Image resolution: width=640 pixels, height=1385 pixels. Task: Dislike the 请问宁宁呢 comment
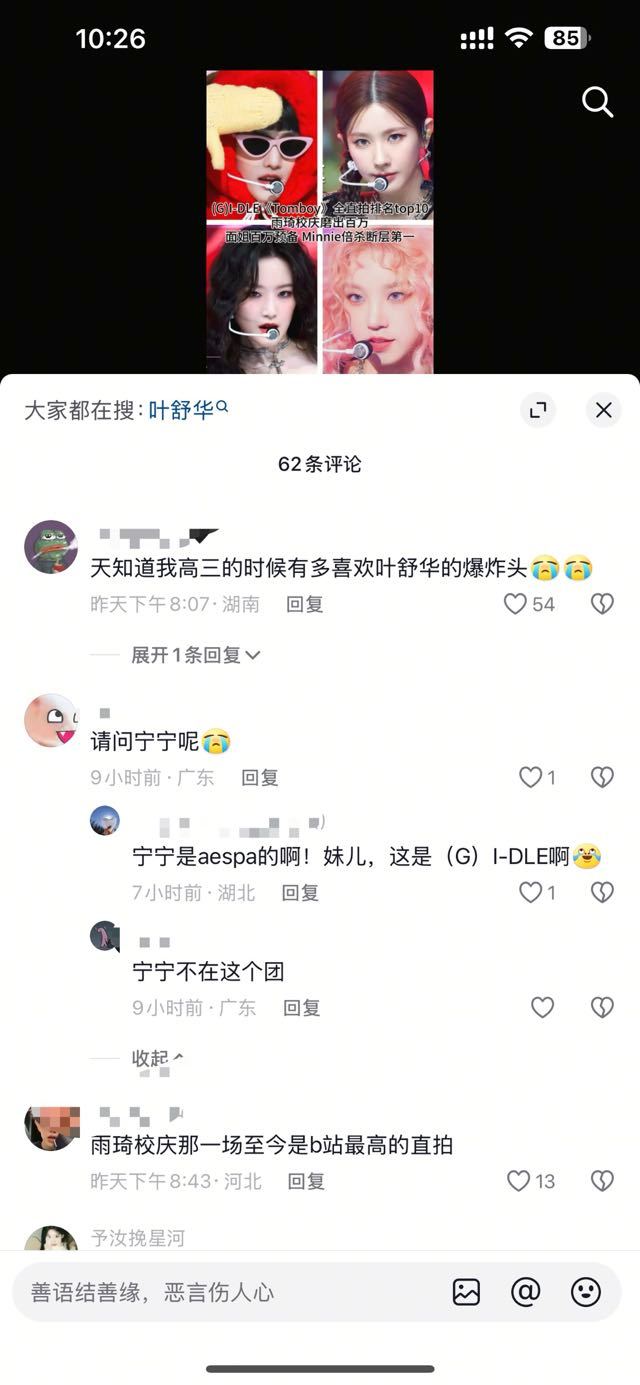tap(602, 777)
